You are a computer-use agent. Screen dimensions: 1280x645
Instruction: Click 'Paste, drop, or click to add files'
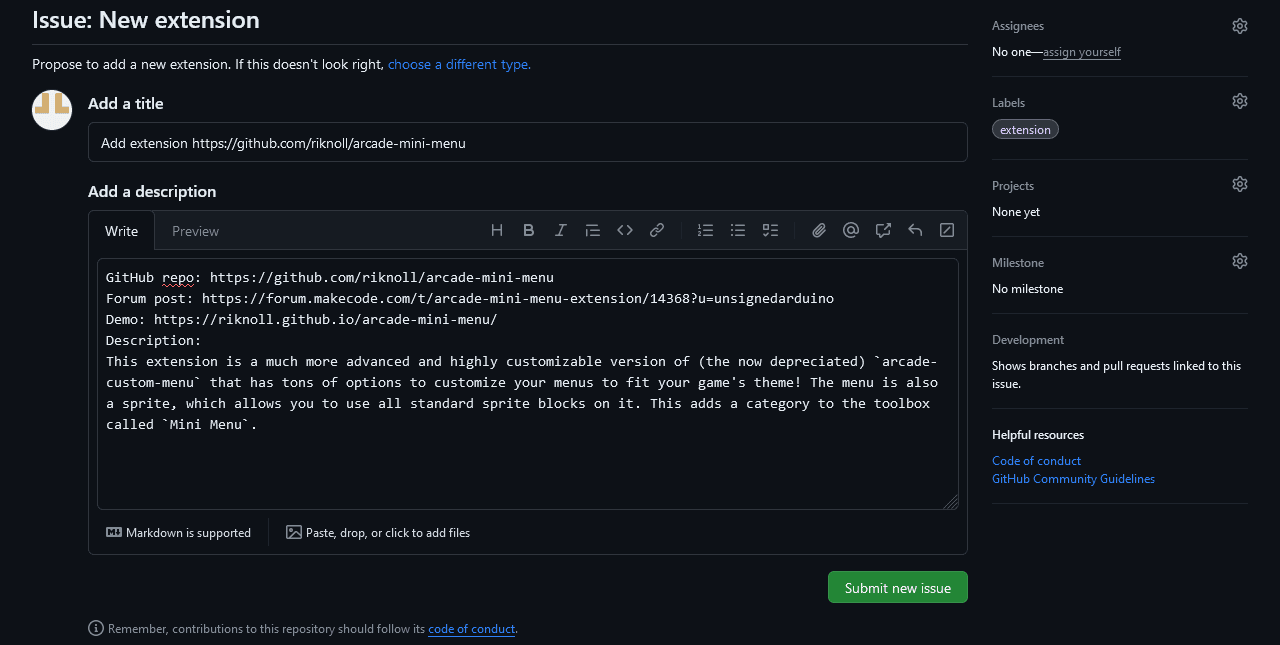[378, 533]
